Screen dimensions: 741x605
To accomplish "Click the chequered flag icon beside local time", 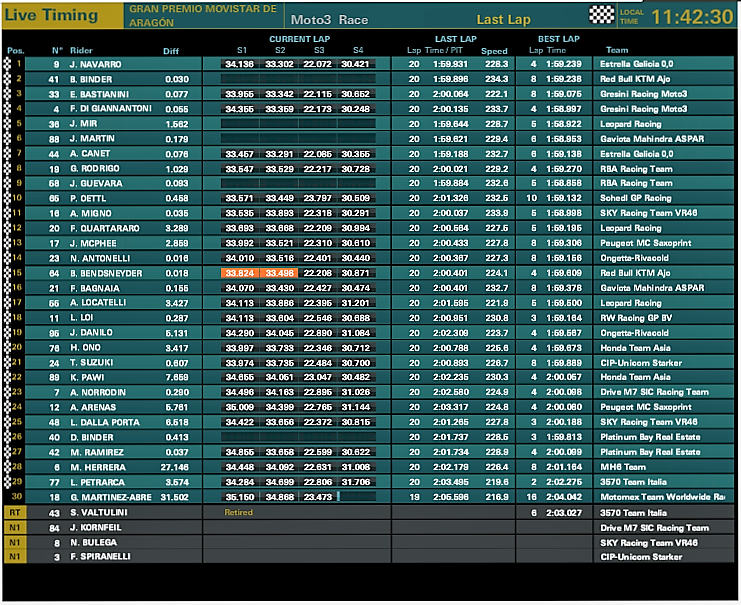I will 601,15.
